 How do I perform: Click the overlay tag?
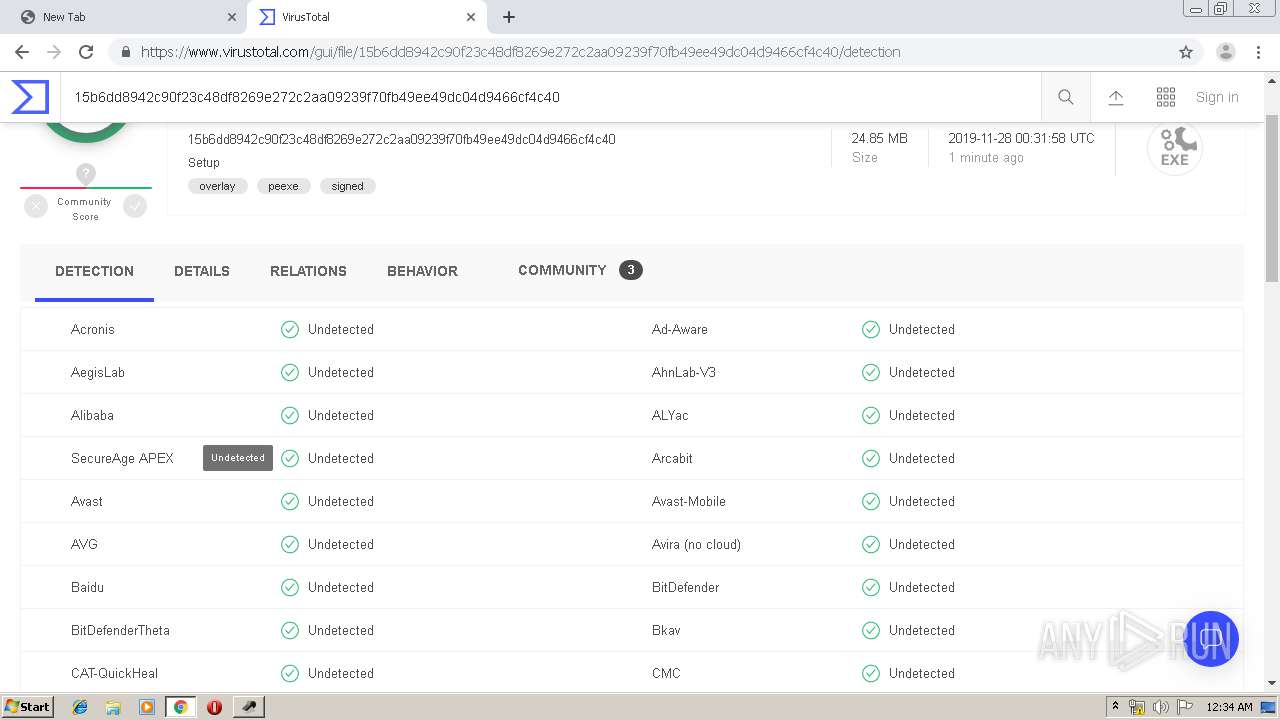click(217, 186)
